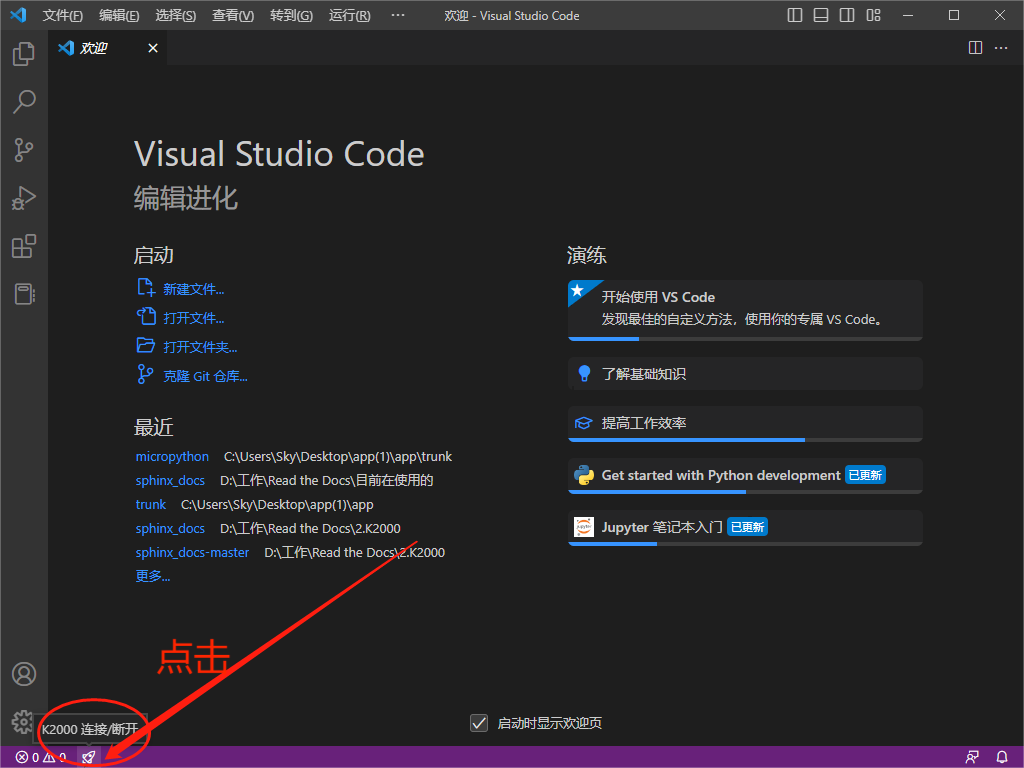Click progress bar under 提高工作效率

coord(745,440)
